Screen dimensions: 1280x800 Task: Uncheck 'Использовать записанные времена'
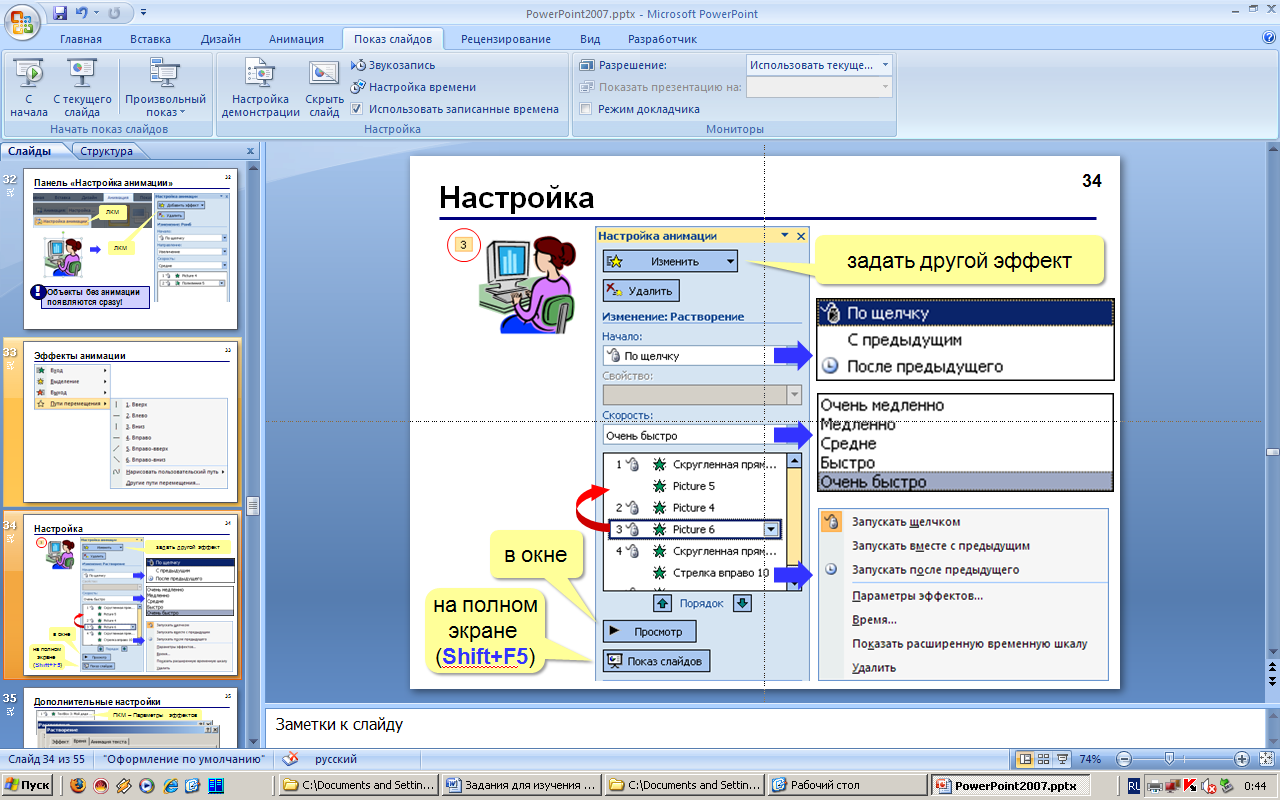click(357, 109)
